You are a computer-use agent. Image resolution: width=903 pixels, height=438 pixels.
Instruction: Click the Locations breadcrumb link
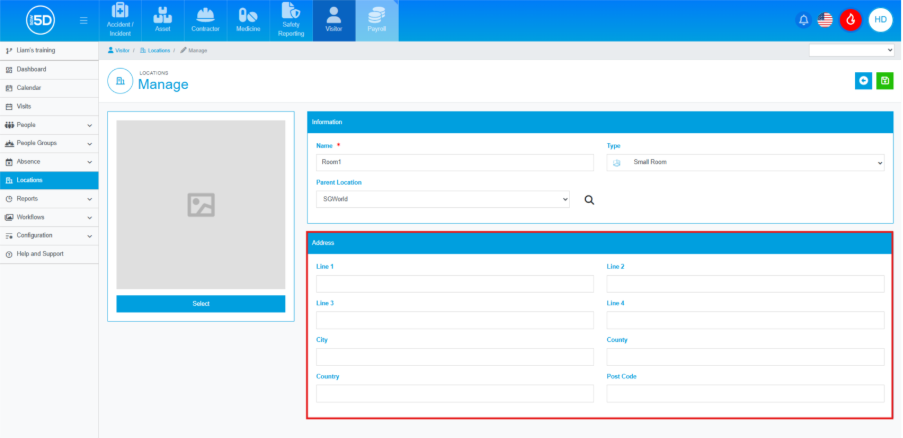pyautogui.click(x=158, y=49)
